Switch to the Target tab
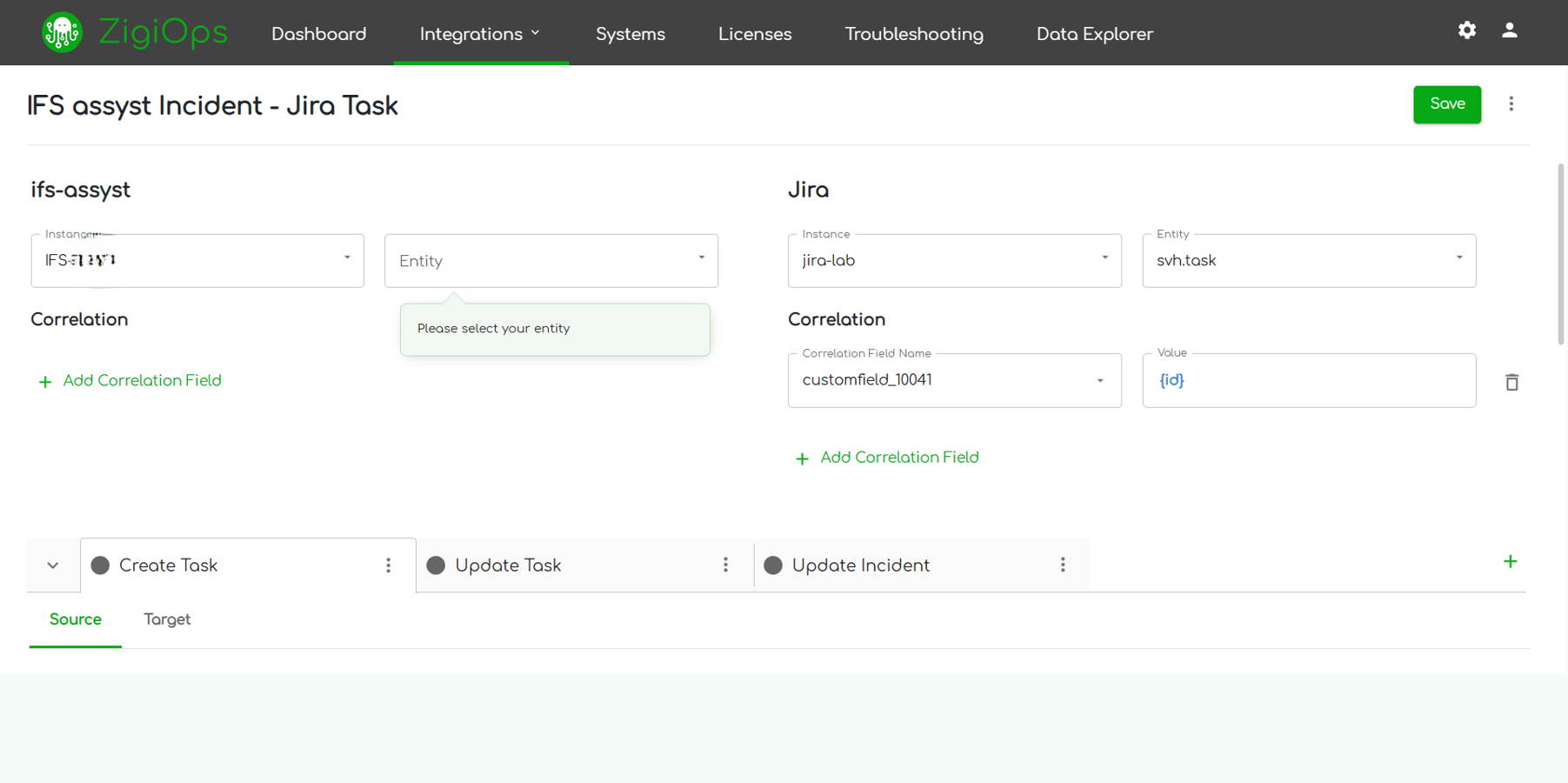 [167, 619]
